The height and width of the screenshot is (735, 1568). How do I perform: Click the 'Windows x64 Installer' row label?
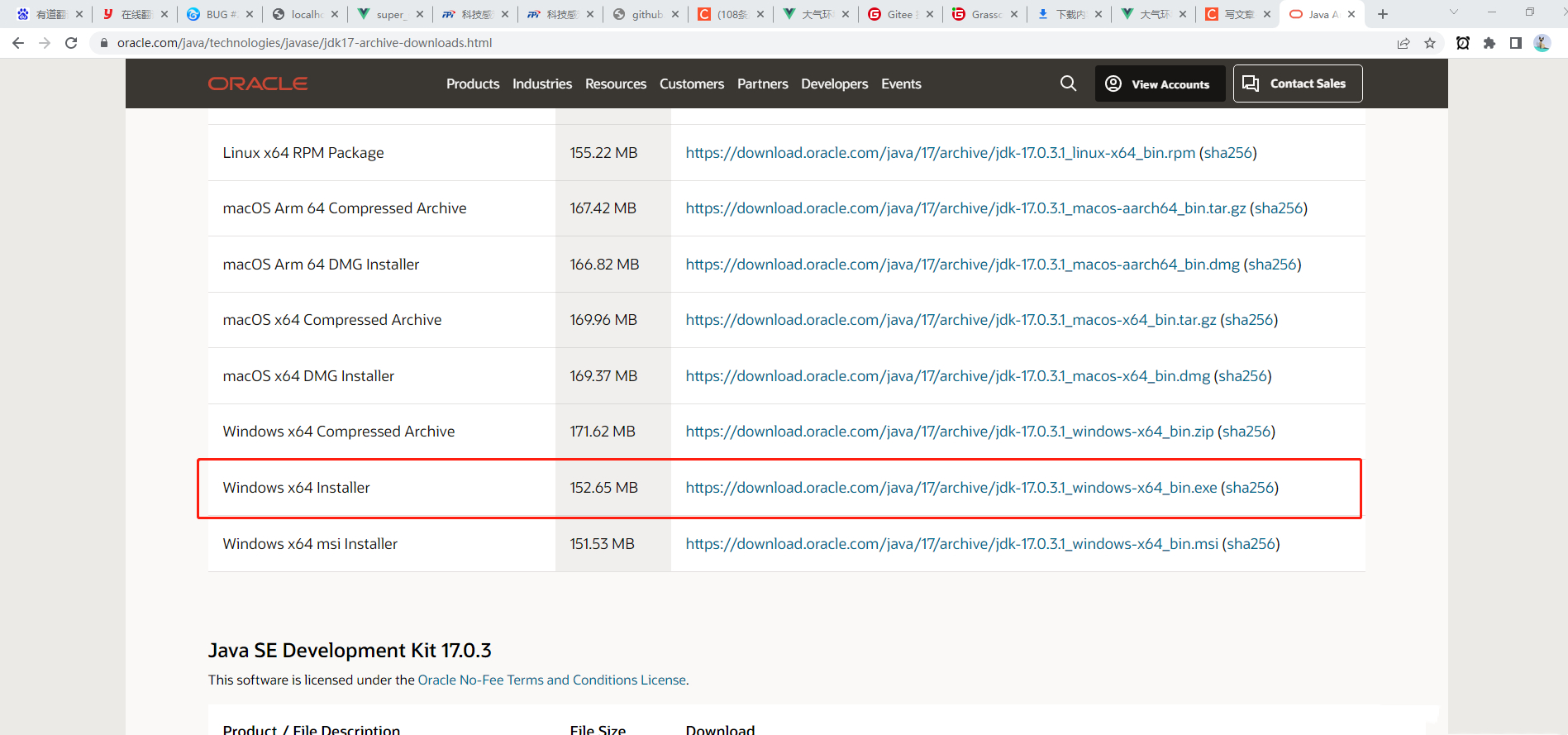point(296,488)
